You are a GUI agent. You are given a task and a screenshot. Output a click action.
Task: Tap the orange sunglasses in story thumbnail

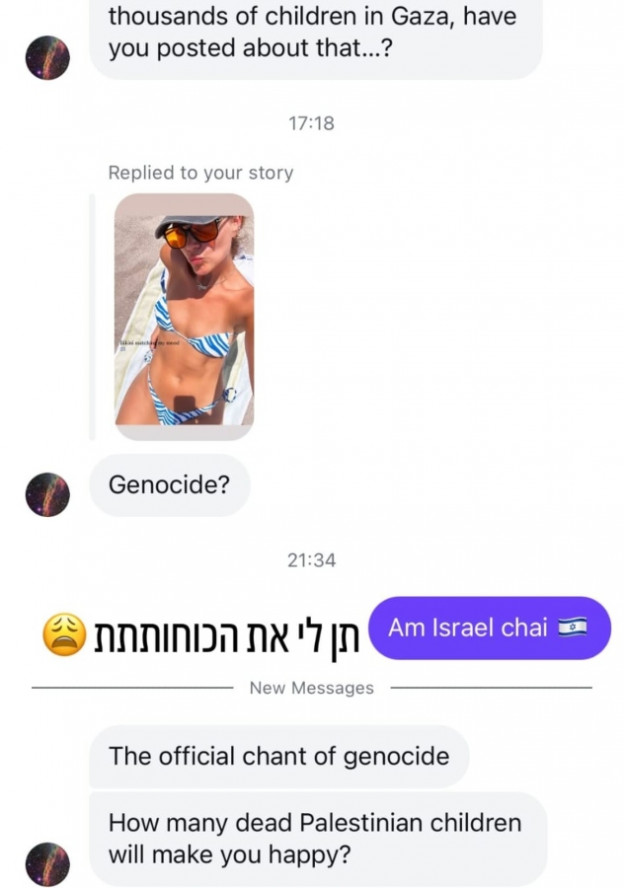click(191, 232)
